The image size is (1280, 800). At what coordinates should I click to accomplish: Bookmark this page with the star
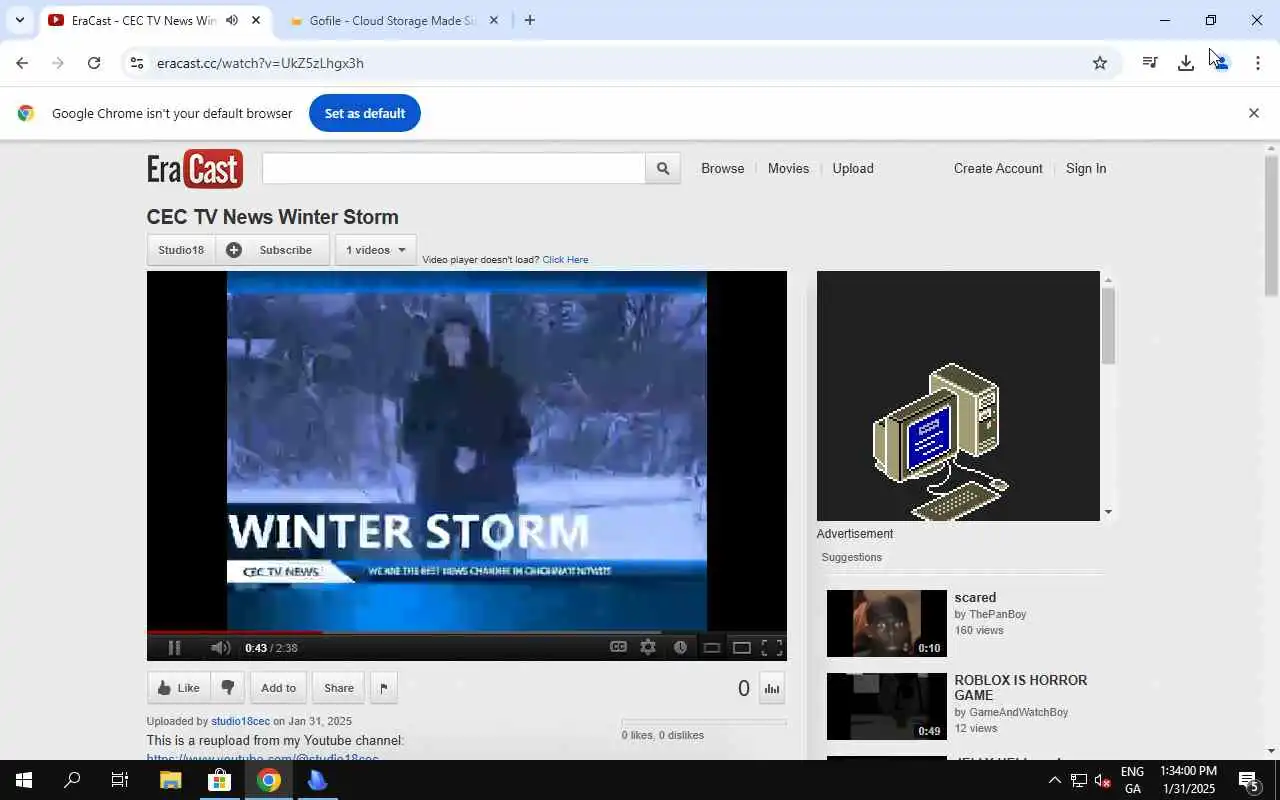tap(1100, 63)
